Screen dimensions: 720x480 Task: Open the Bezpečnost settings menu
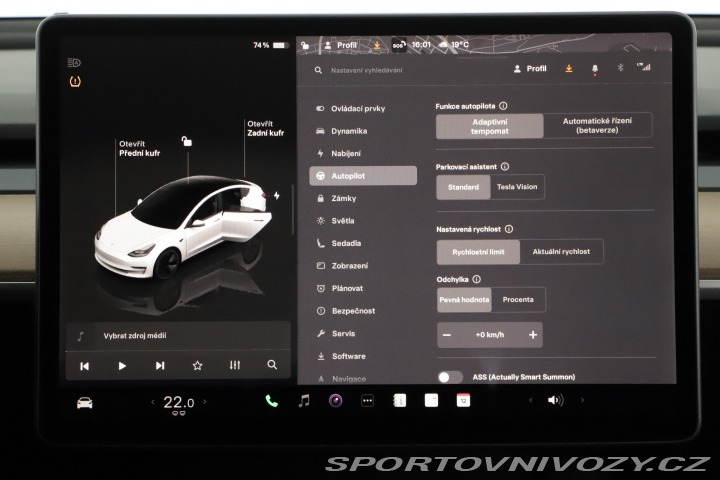[346, 311]
